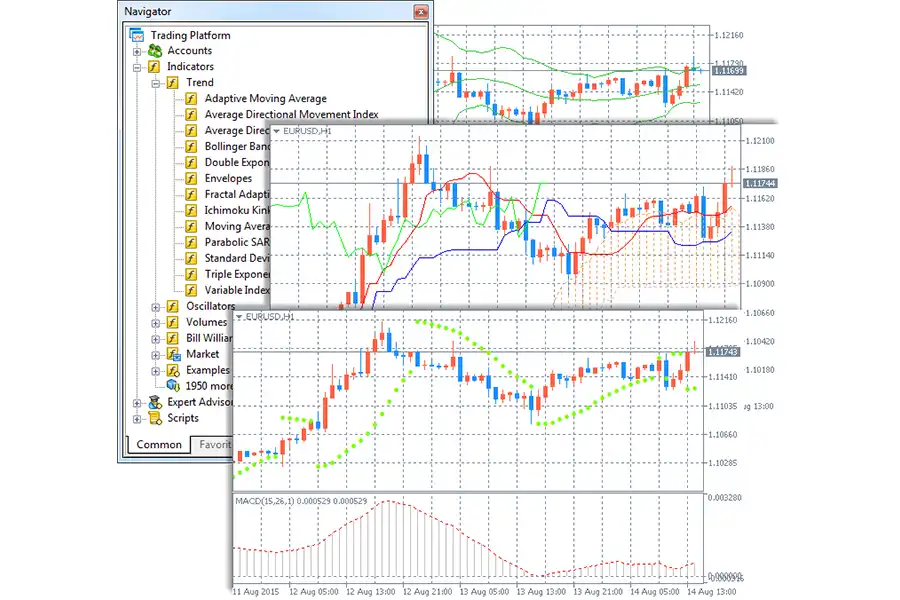Click the 11 Aug 2015 time axis label

point(256,591)
